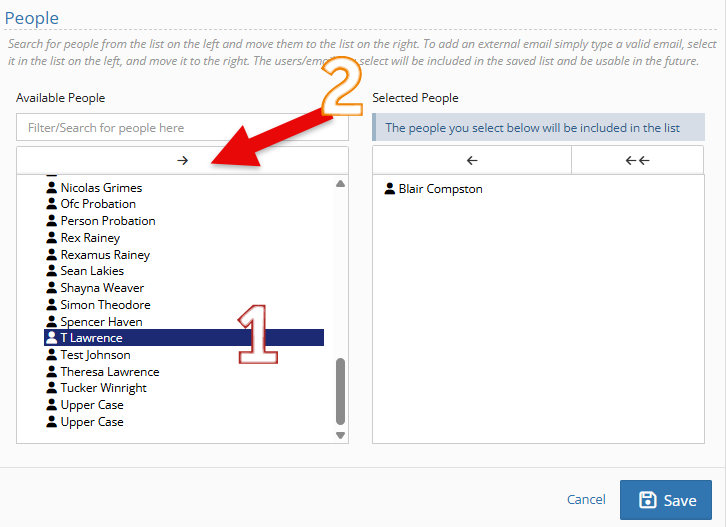Choose Theresa Lawrence in the list
Viewport: 726px width, 527px height.
point(109,372)
